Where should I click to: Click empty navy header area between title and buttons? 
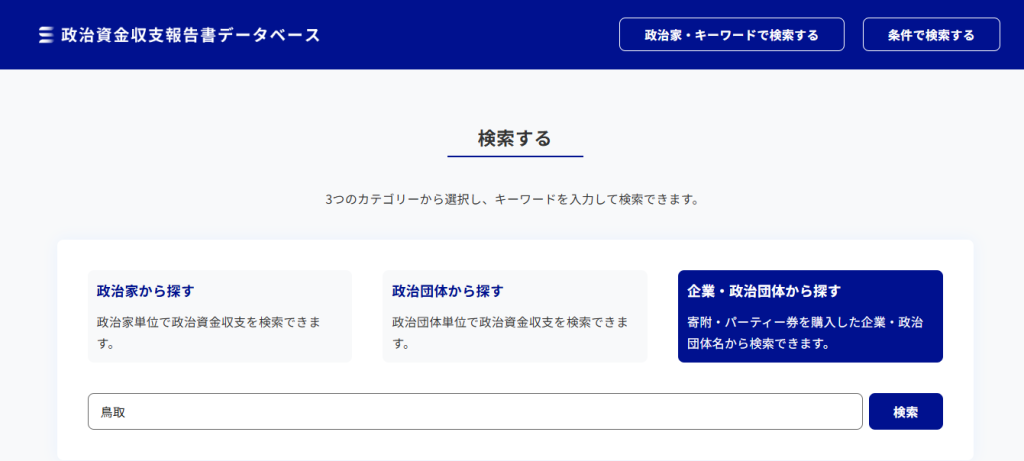pyautogui.click(x=470, y=35)
